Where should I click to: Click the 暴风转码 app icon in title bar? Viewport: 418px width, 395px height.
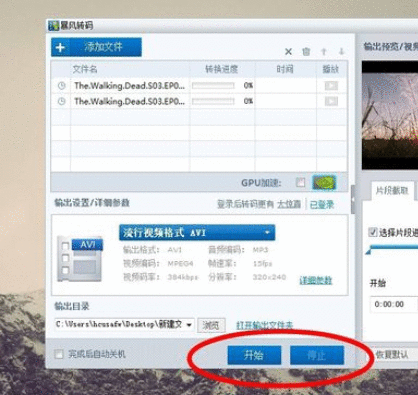pyautogui.click(x=53, y=26)
